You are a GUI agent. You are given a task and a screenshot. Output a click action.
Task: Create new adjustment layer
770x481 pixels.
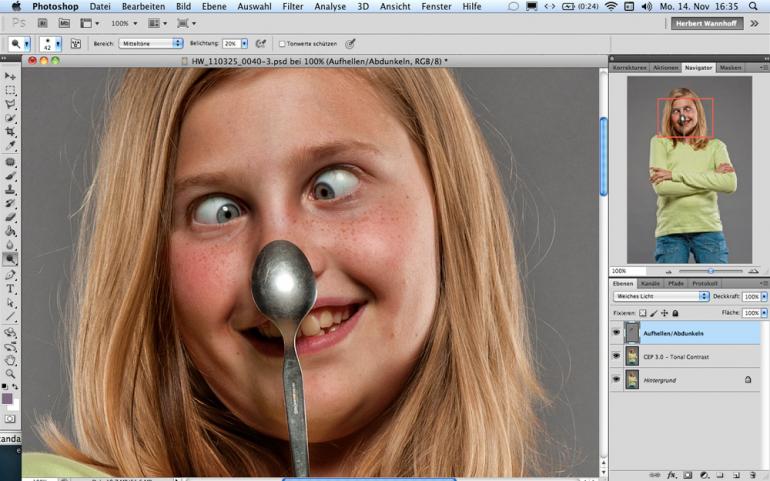click(704, 475)
